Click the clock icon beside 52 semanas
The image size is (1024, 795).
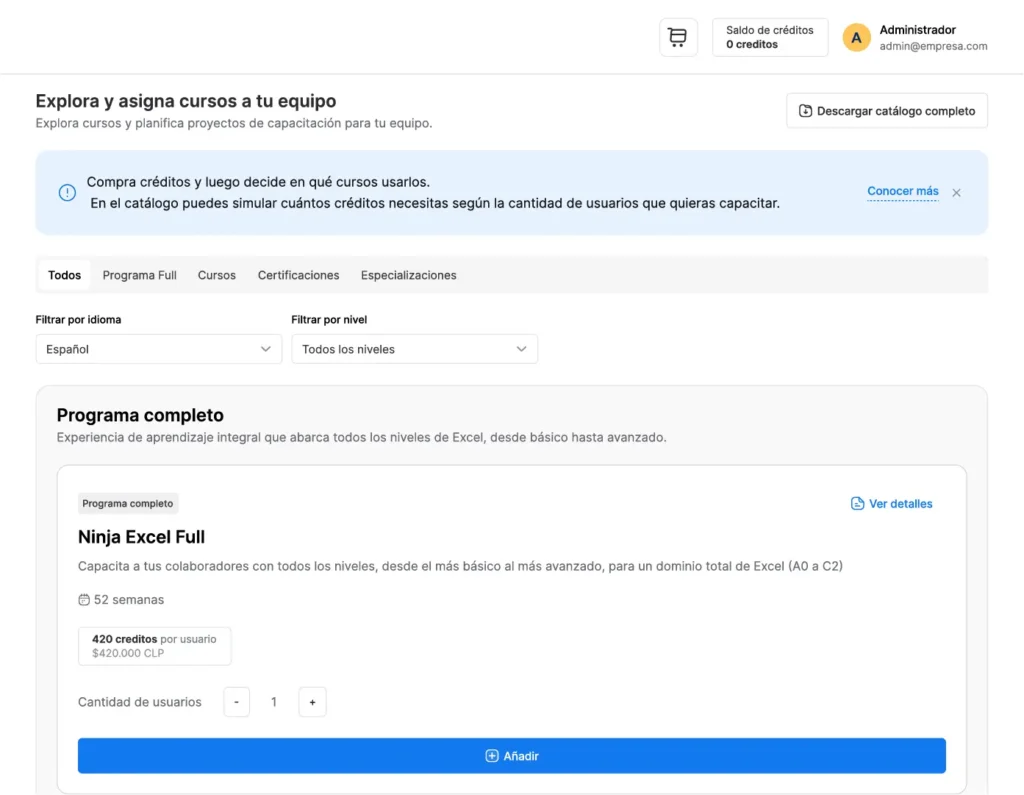(84, 599)
